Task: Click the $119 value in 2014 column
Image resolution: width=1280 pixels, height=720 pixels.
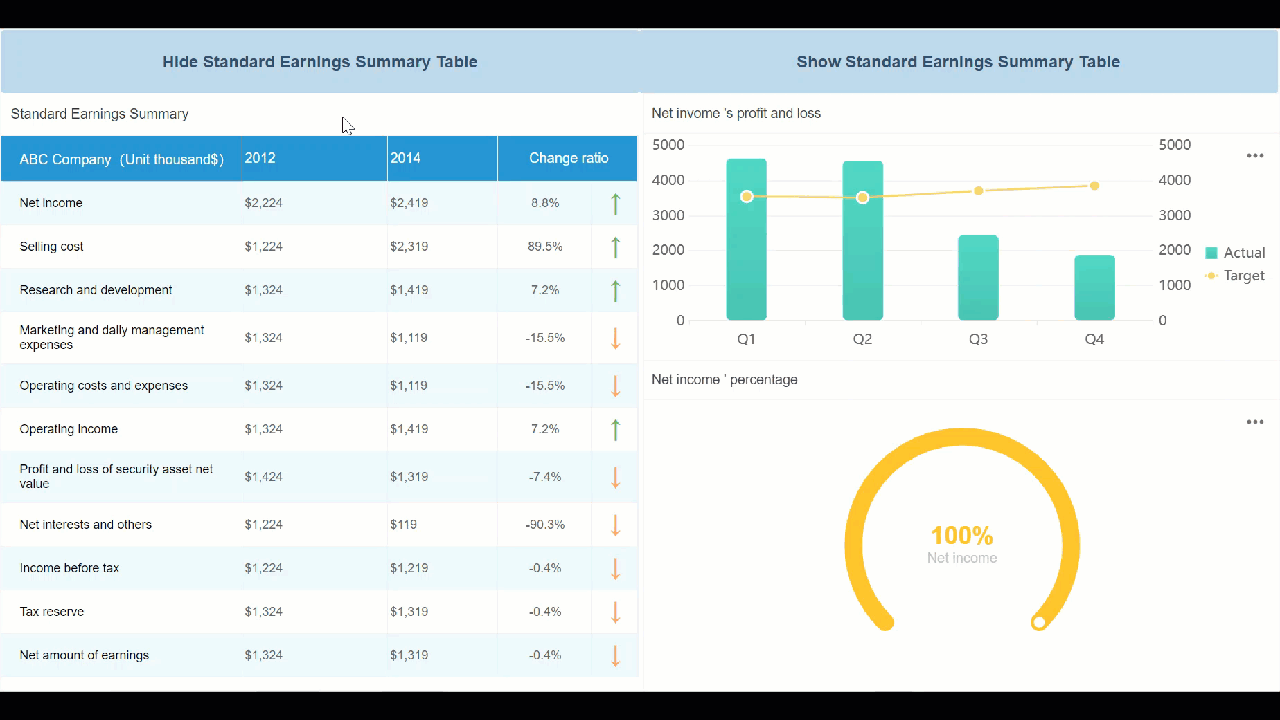Action: pos(404,525)
